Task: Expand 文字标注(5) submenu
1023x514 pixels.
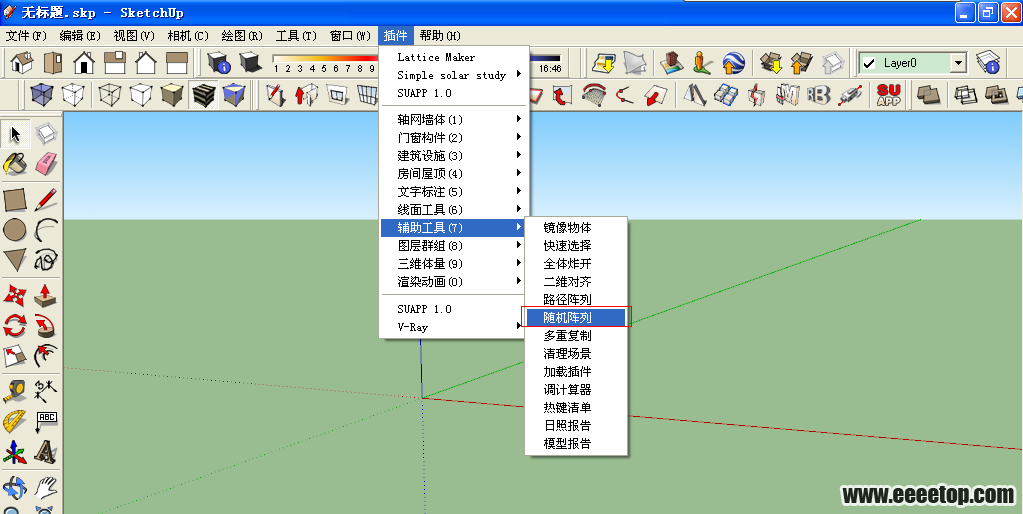Action: point(454,192)
